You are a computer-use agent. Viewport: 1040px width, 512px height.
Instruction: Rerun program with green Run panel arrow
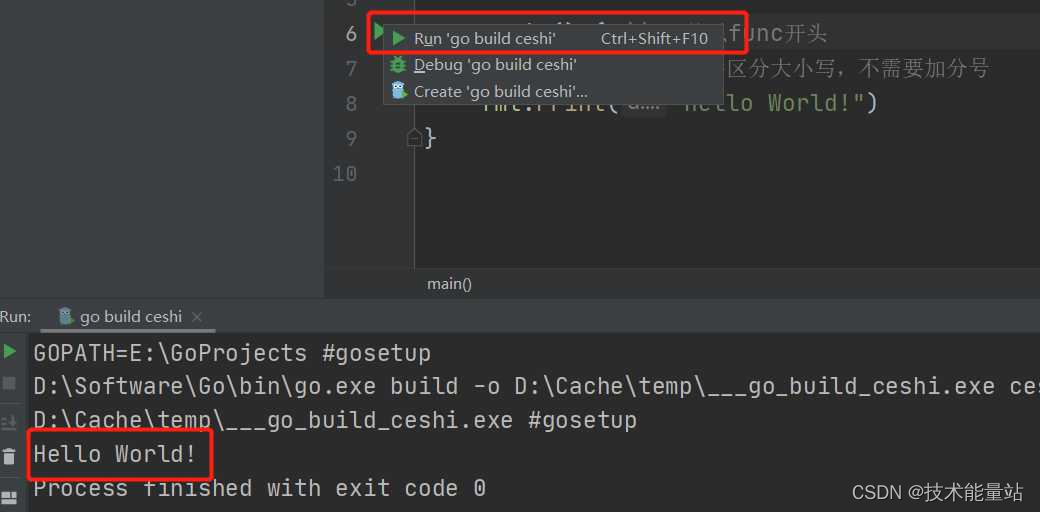(x=9, y=352)
